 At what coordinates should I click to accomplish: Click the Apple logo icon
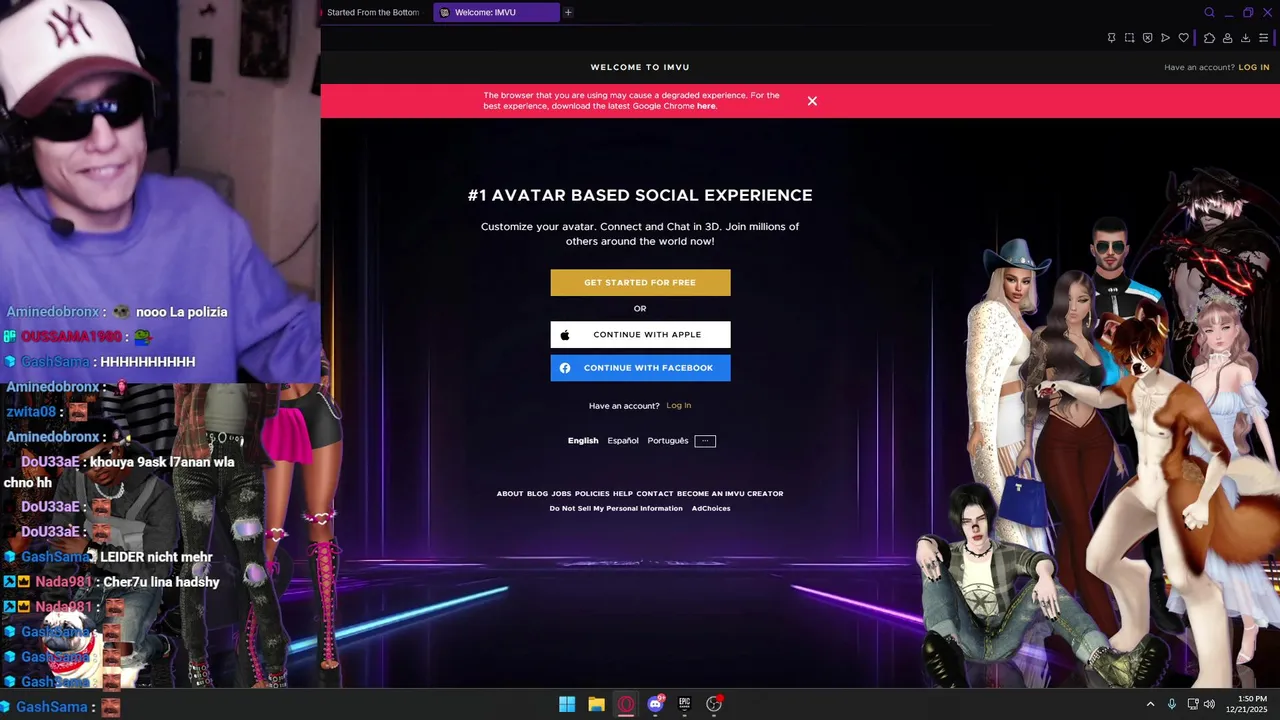[x=565, y=335]
